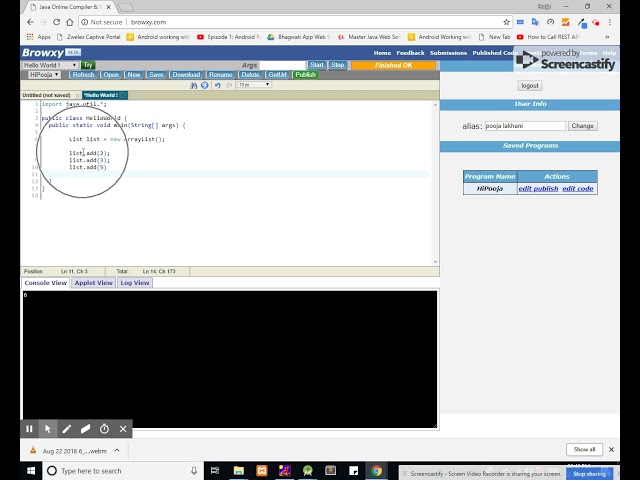This screenshot has height=480, width=640.
Task: Switch to the Applet View tab
Action: [93, 283]
